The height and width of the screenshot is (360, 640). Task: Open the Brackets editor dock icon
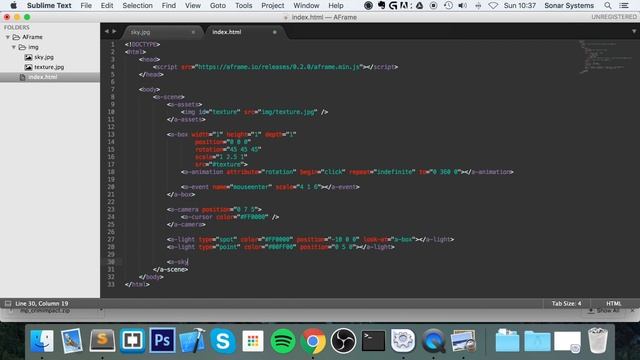(132, 340)
